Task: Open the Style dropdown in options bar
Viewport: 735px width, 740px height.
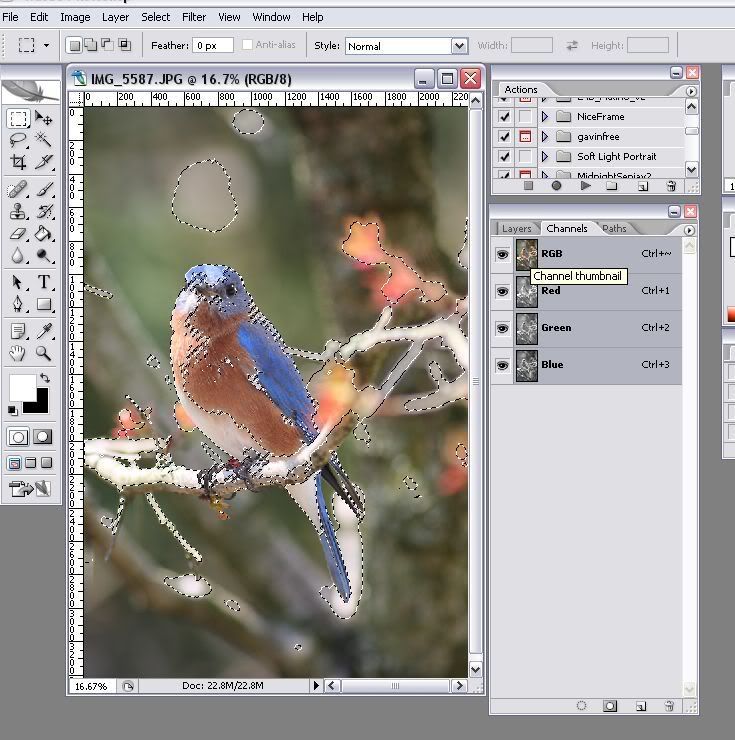Action: pos(459,46)
